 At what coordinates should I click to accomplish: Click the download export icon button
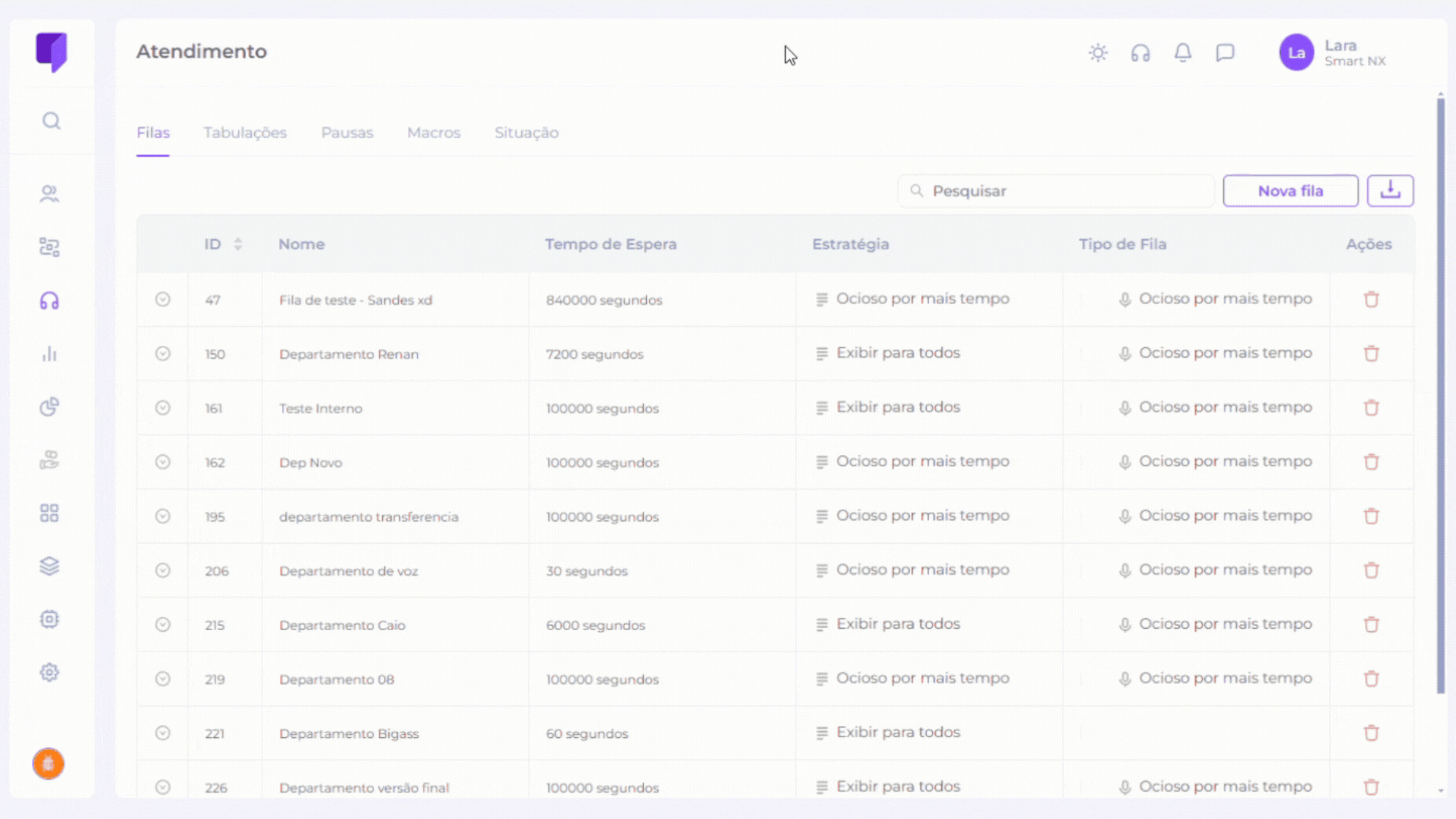coord(1391,190)
